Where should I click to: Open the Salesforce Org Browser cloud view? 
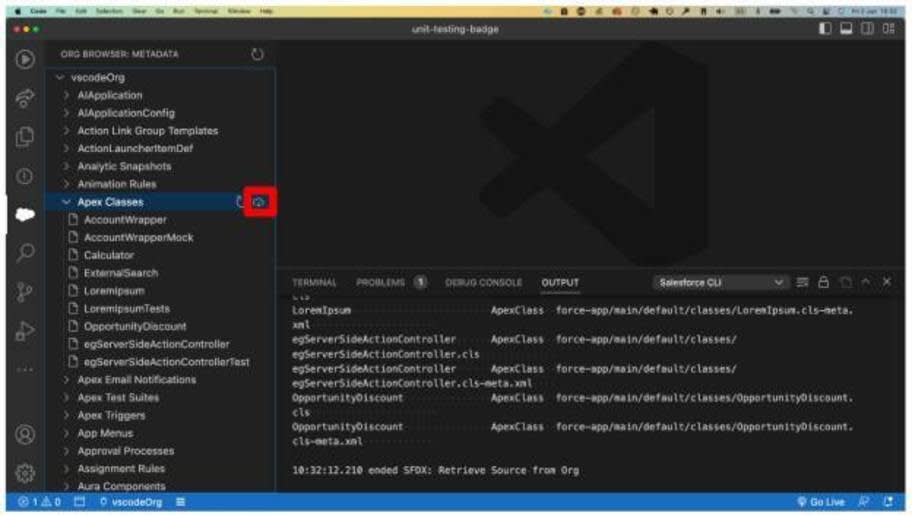(x=25, y=215)
